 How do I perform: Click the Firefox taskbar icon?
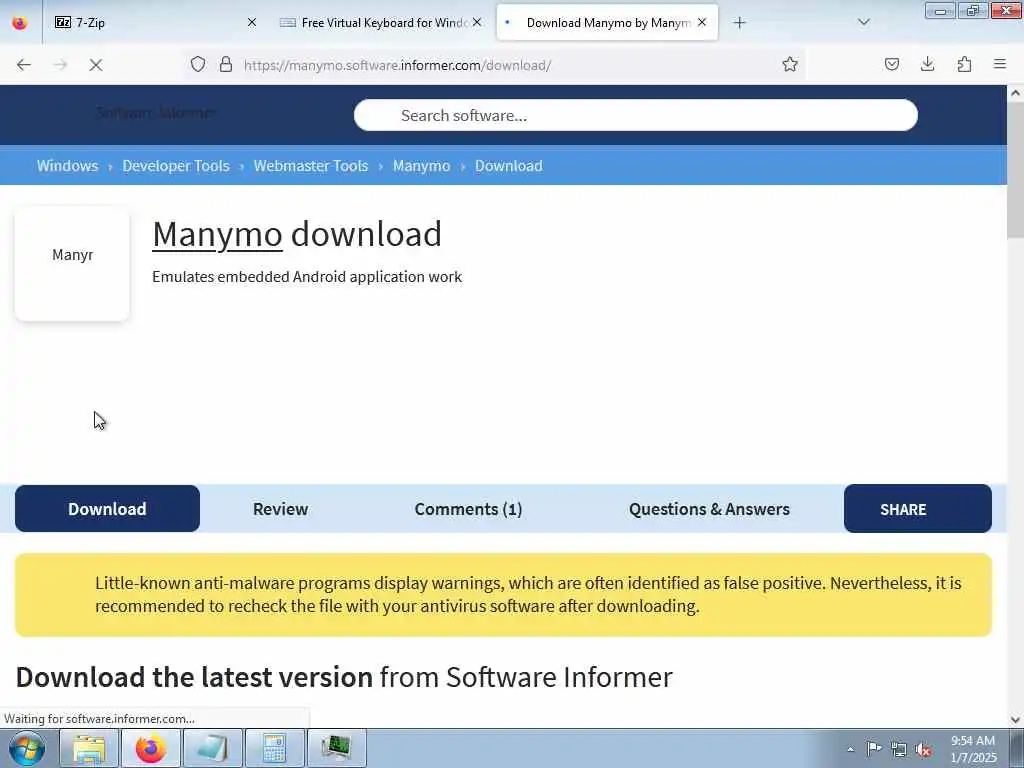click(151, 748)
